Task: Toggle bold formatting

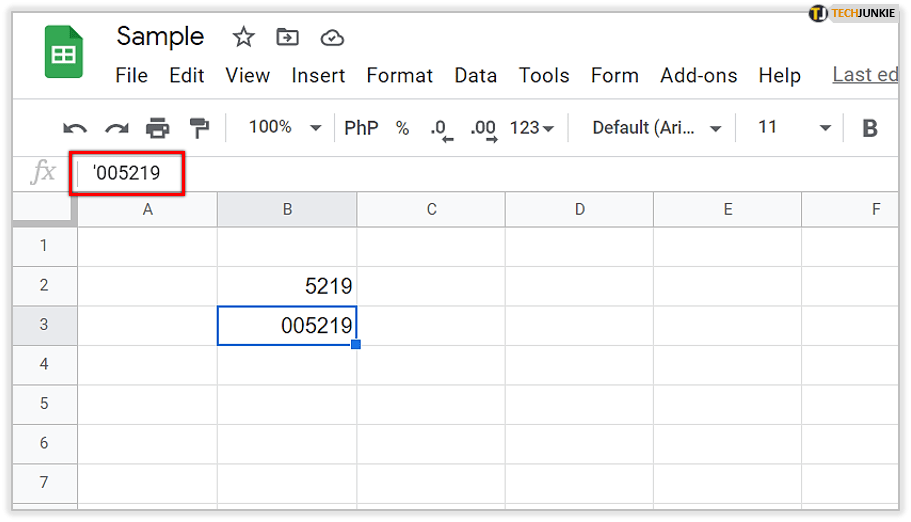Action: (x=870, y=128)
